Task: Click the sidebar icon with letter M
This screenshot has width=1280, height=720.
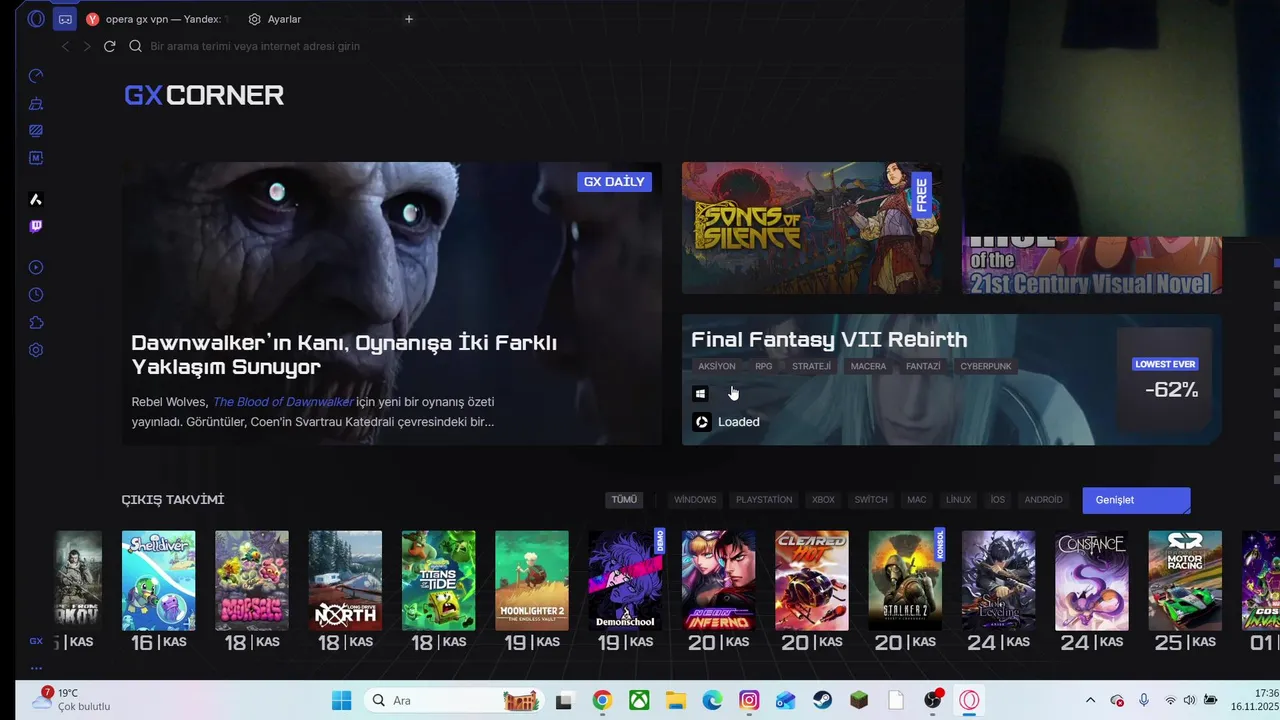Action: click(36, 158)
